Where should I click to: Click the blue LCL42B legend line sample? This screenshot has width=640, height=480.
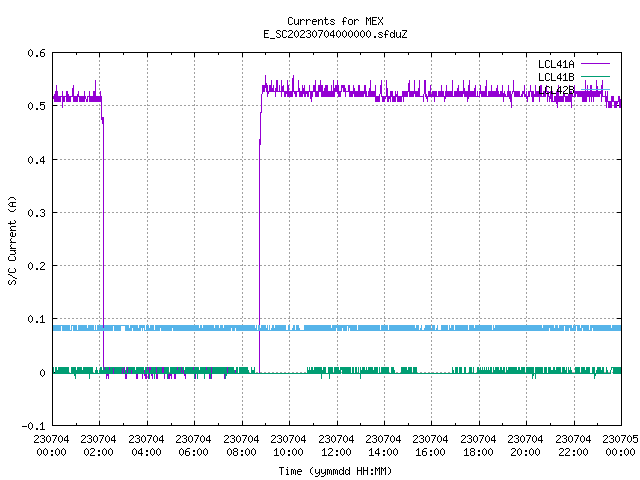[x=595, y=89]
